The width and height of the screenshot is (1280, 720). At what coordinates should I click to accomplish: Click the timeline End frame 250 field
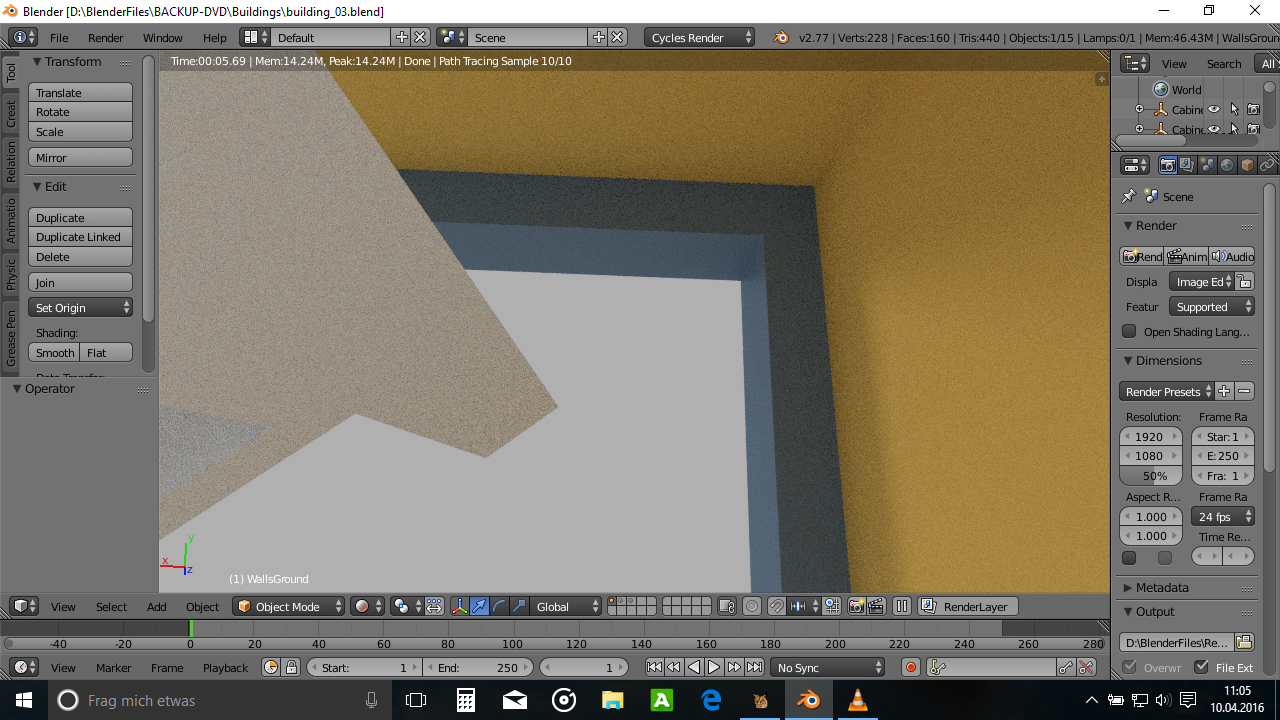[x=478, y=667]
